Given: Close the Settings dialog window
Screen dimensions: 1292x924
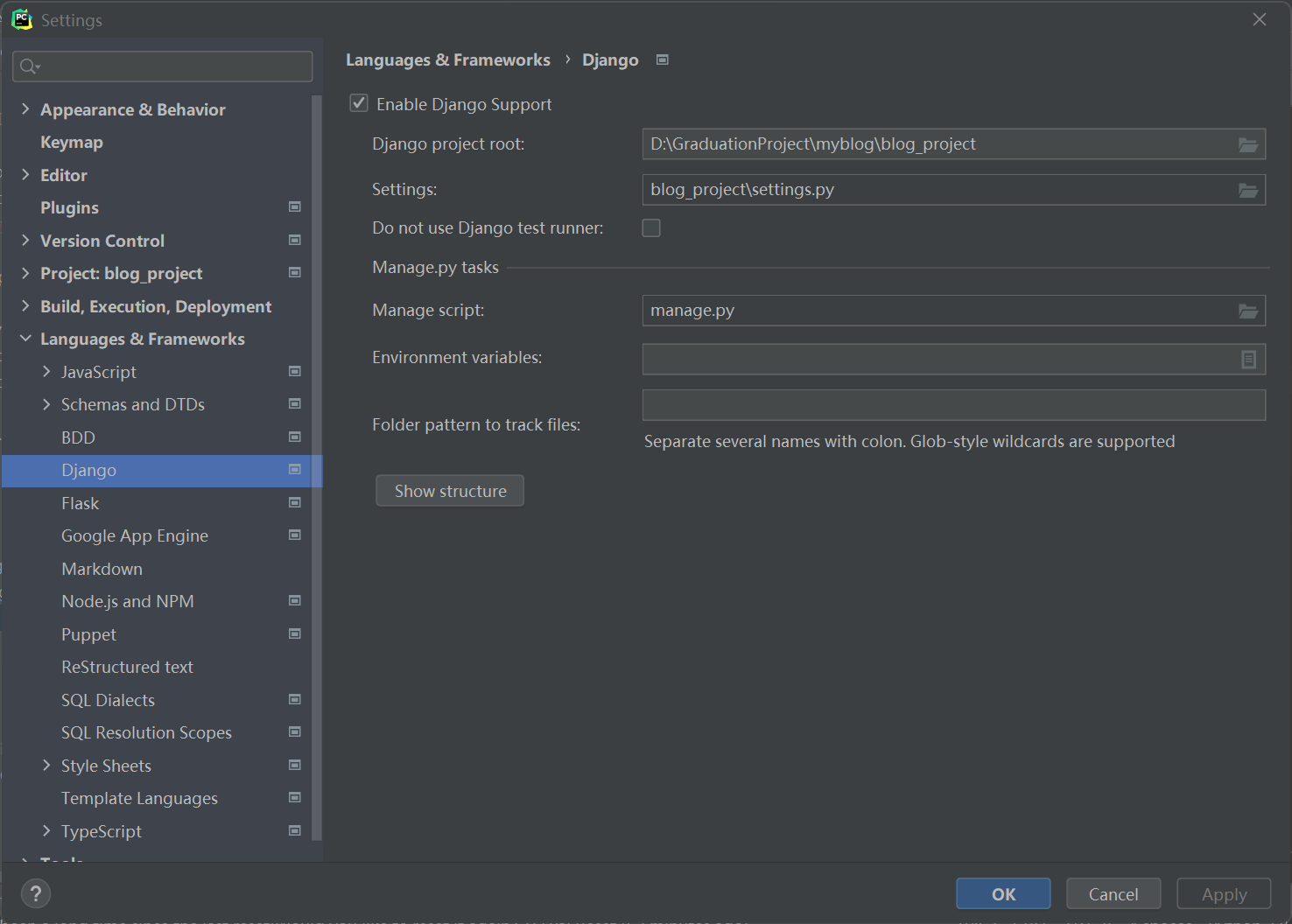Looking at the screenshot, I should [1260, 19].
